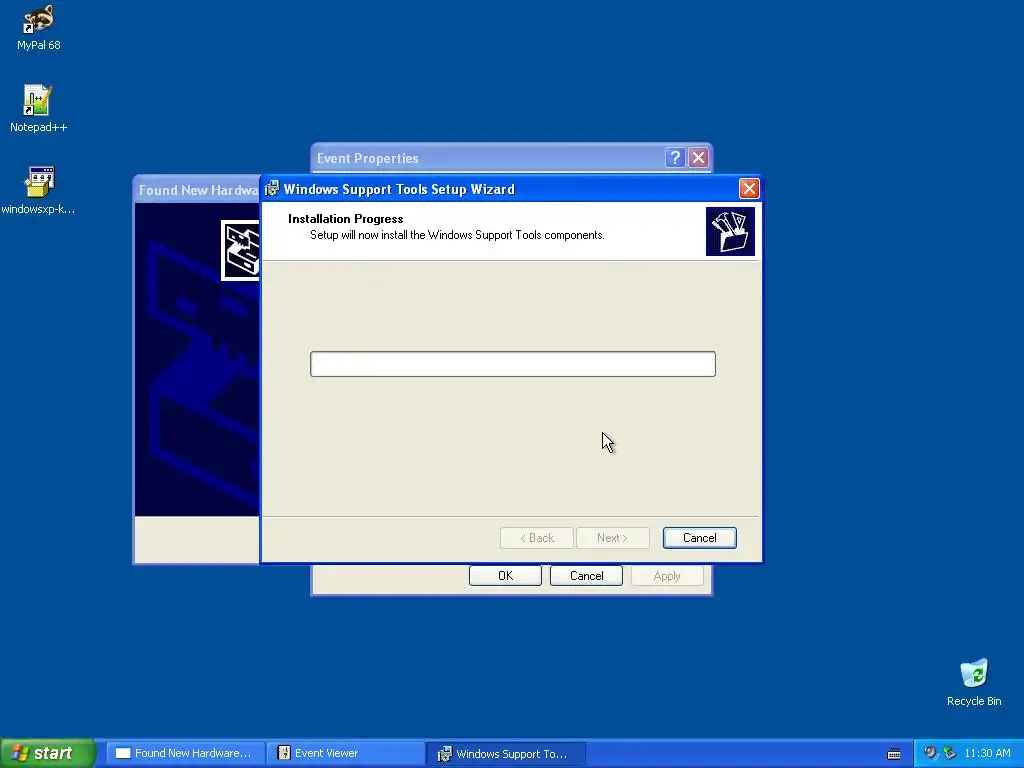Close the Windows Support Tools Setup Wizard
1024x768 pixels.
click(x=749, y=189)
